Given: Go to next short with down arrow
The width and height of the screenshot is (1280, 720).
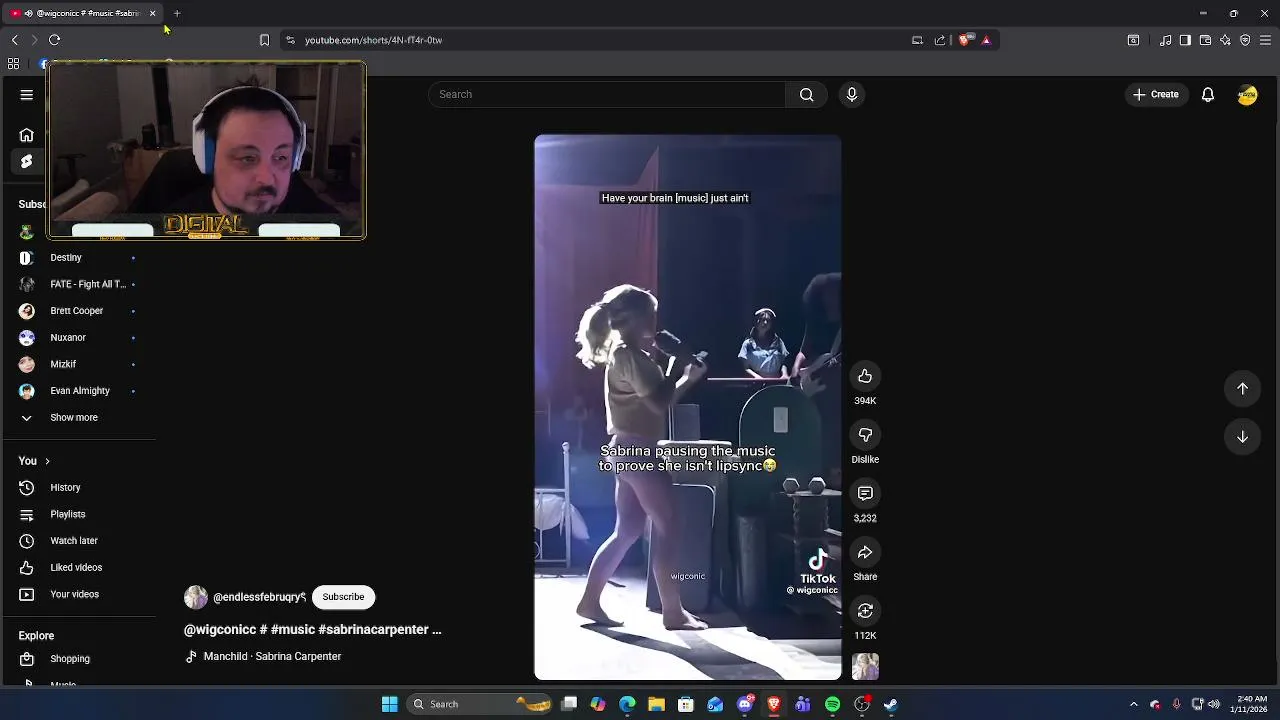Looking at the screenshot, I should pyautogui.click(x=1242, y=436).
